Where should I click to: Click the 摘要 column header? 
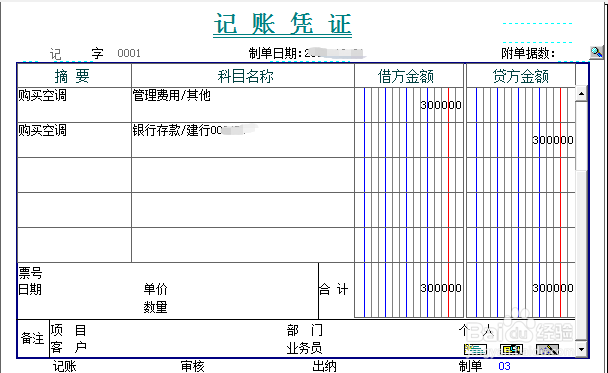point(74,76)
